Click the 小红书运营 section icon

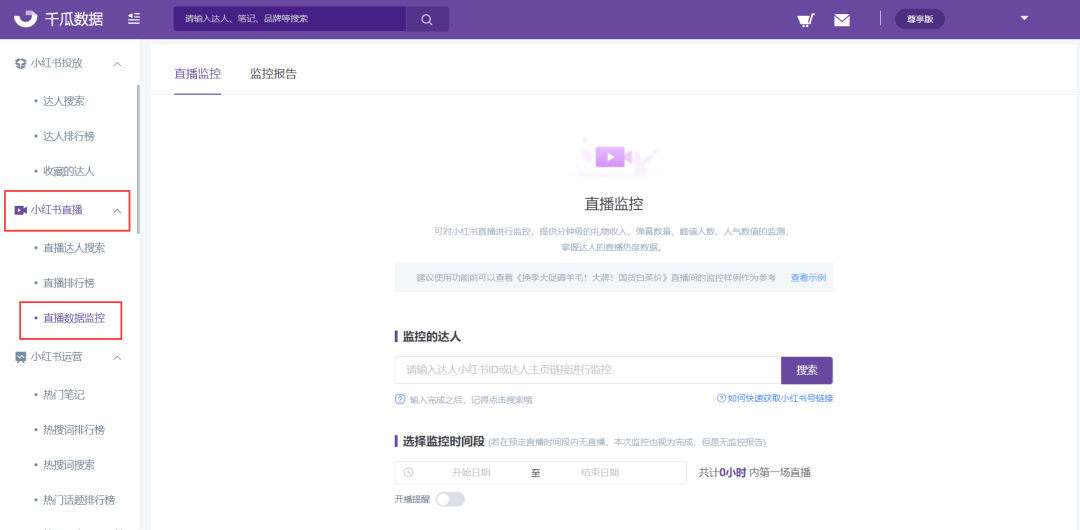point(21,358)
